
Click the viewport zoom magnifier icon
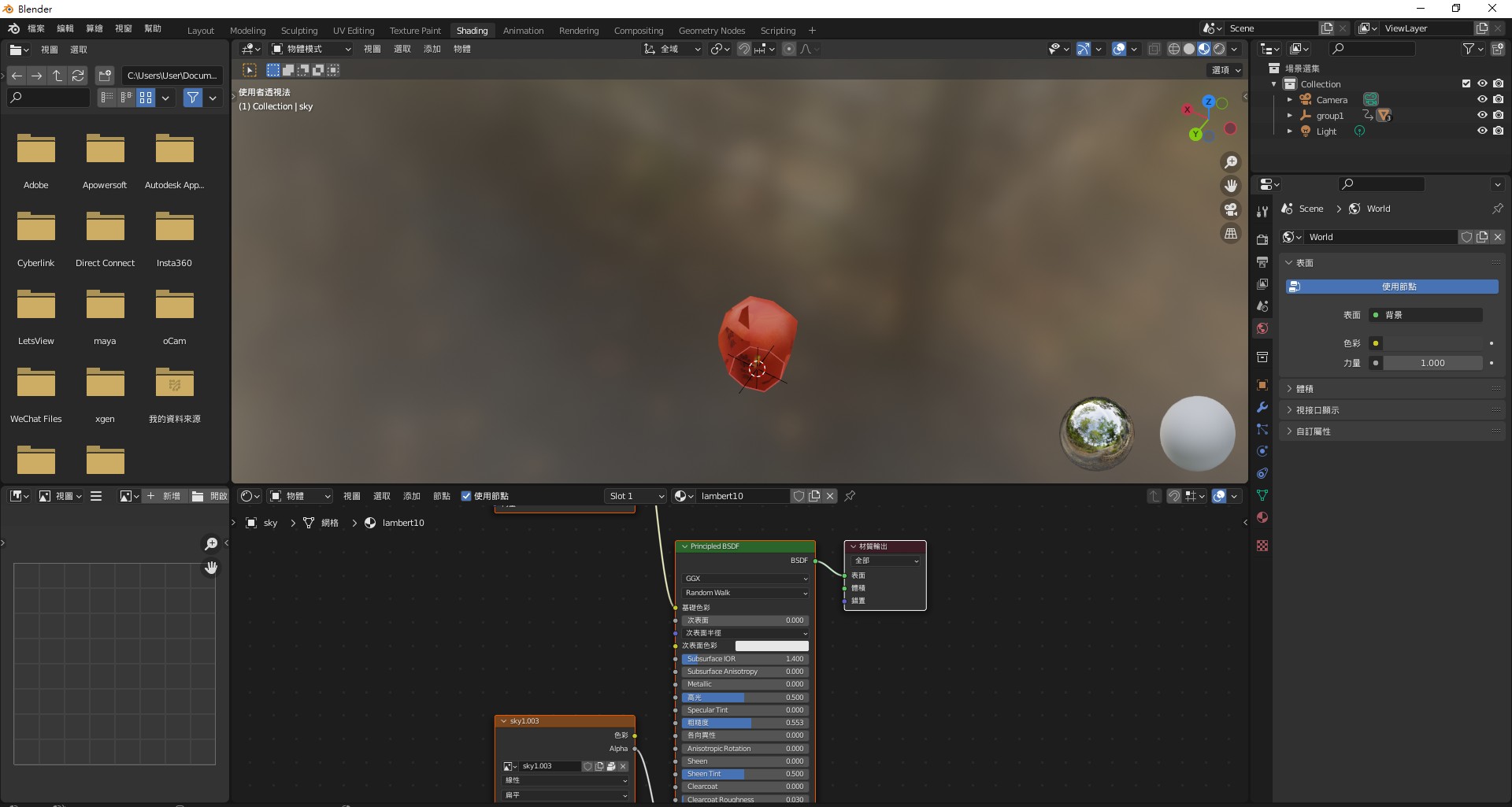(x=1229, y=162)
